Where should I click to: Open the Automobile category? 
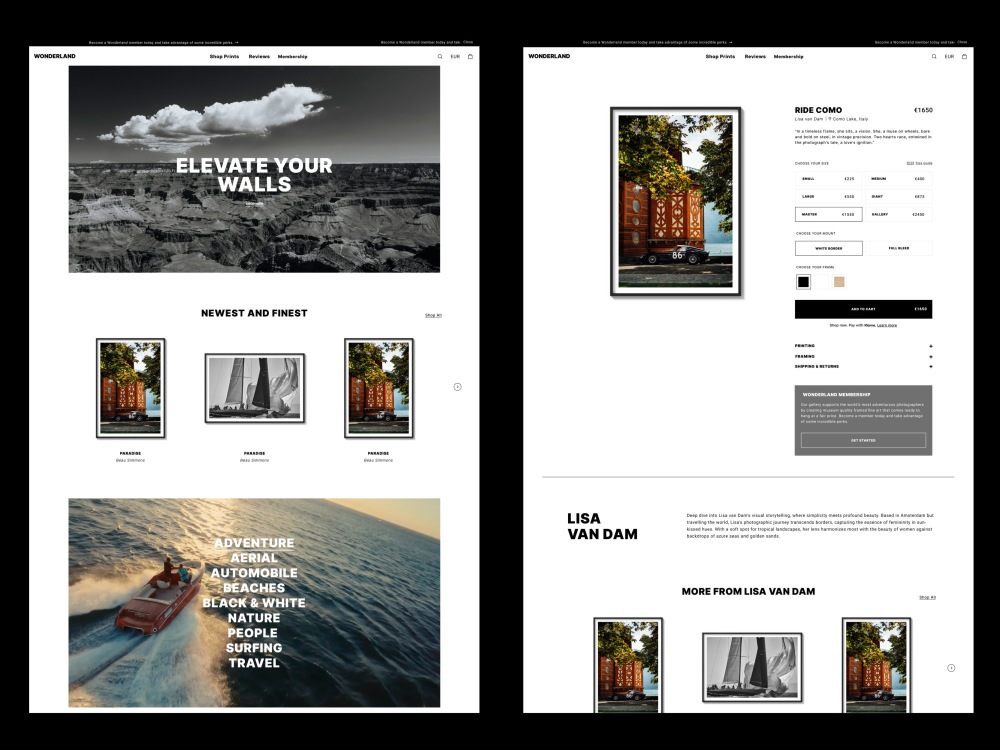[254, 573]
